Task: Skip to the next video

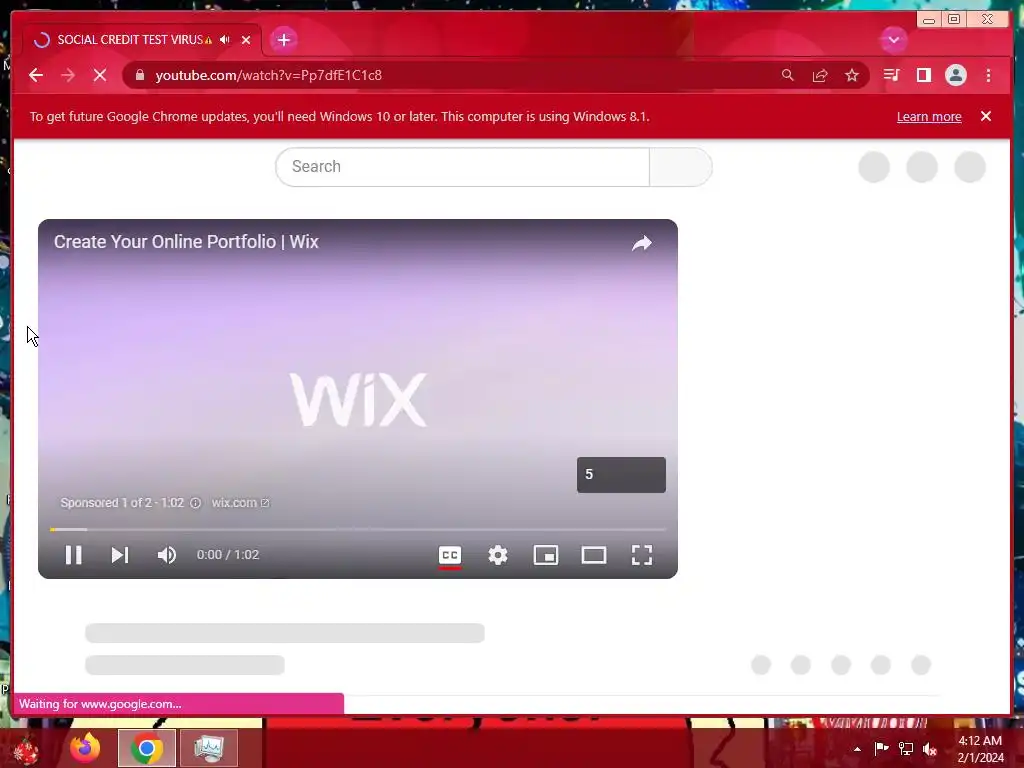Action: click(x=120, y=554)
